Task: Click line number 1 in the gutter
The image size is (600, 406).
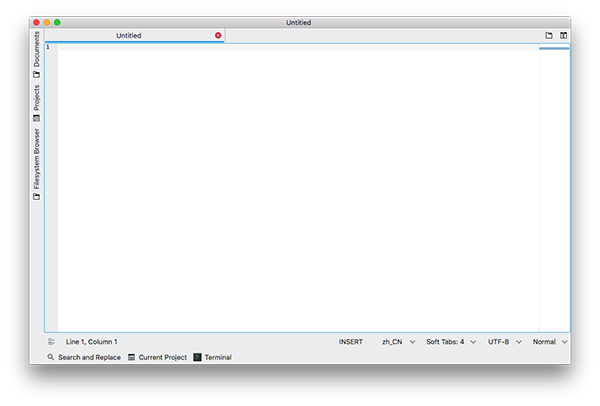Action: pyautogui.click(x=48, y=47)
